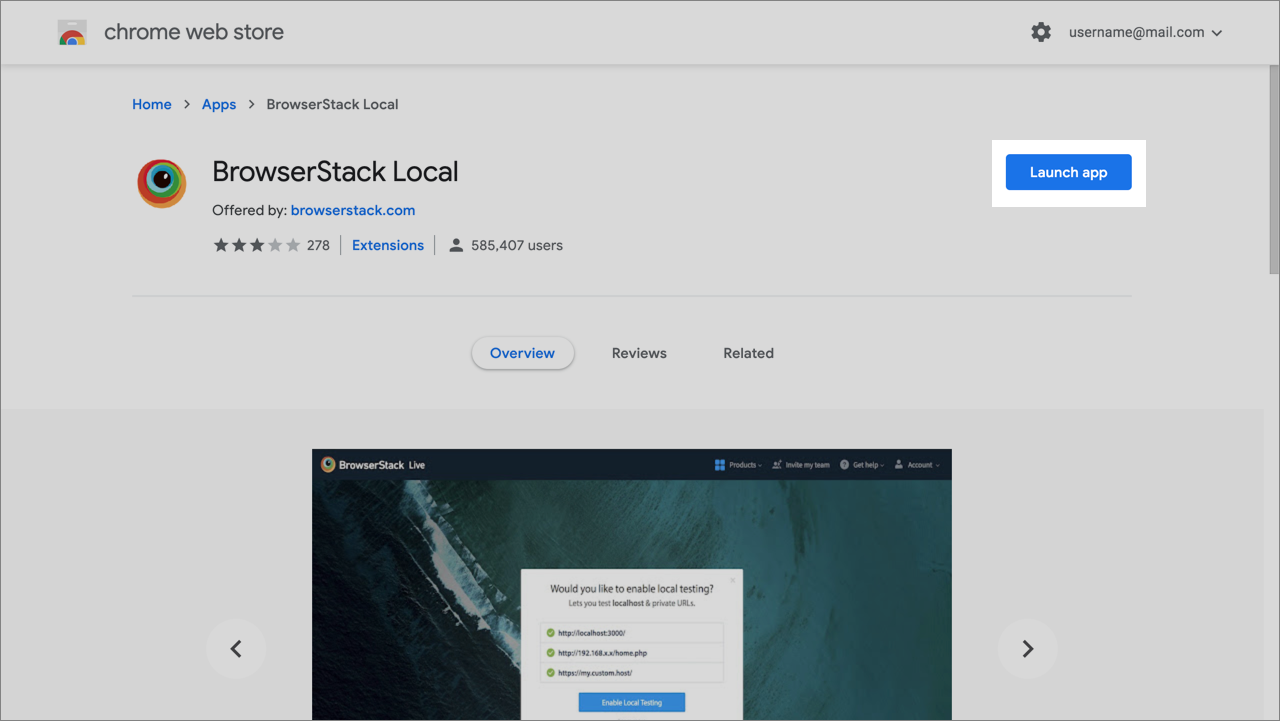This screenshot has height=721, width=1280.
Task: Click the 278 ratings count
Action: [318, 245]
